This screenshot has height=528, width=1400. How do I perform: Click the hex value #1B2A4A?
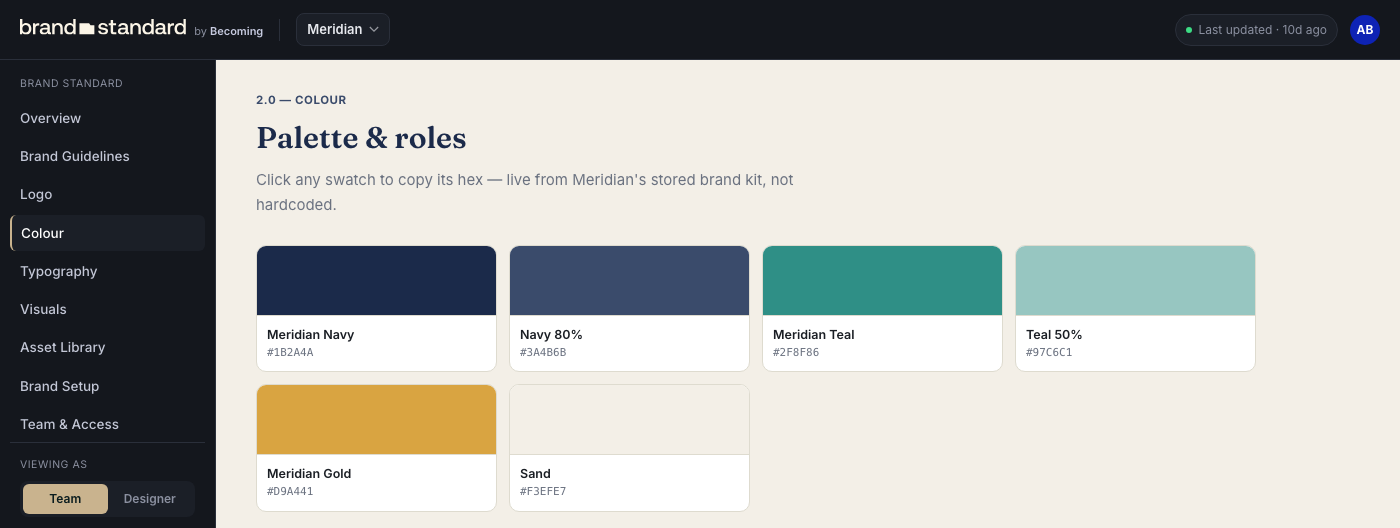290,353
